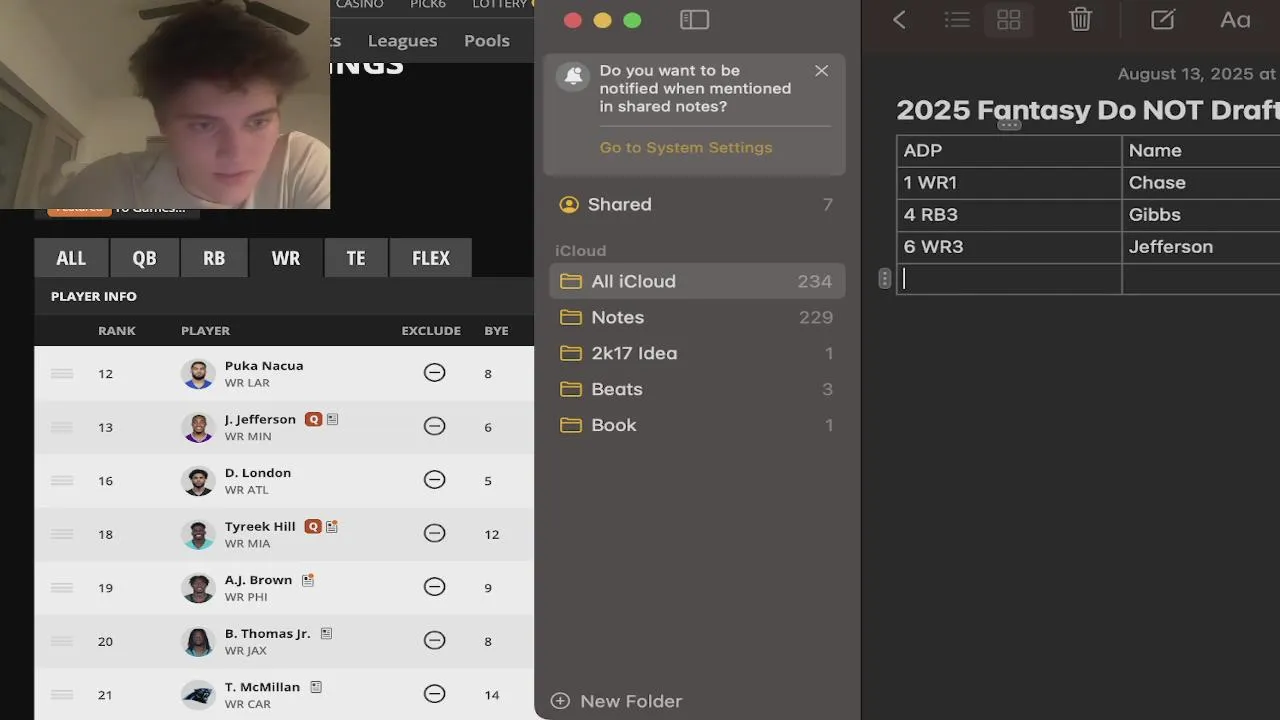Screen dimensions: 1280x720
Task: Open B. Thomas Jr. player news note icon
Action: 326,633
